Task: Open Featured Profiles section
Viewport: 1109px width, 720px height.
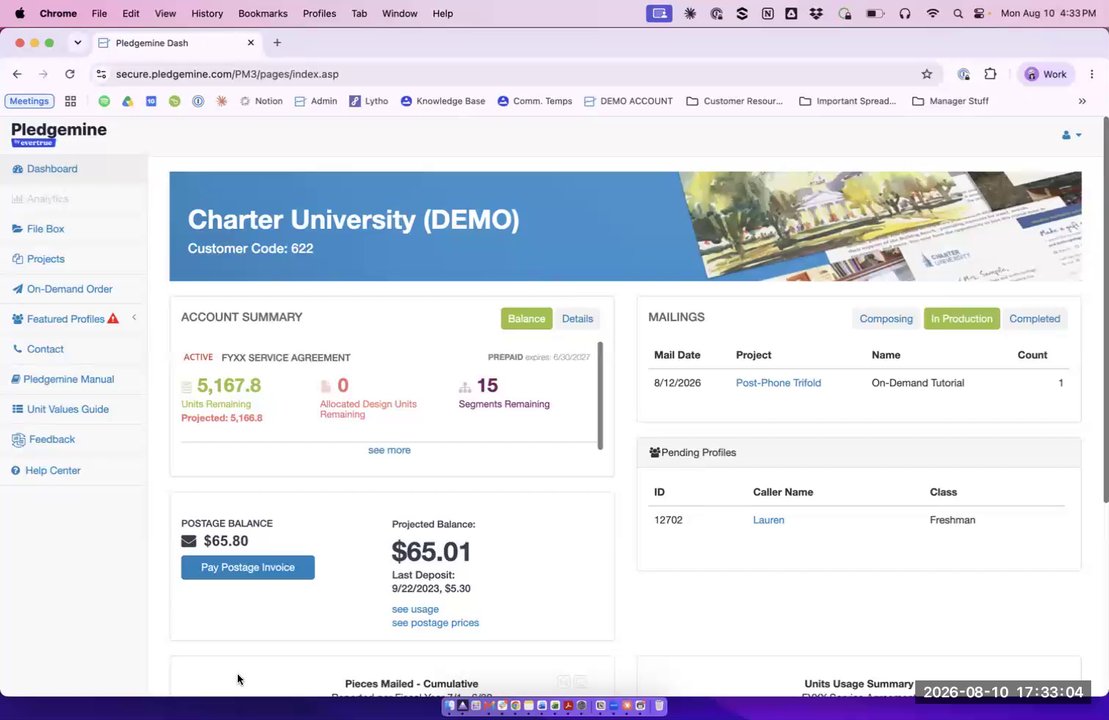Action: [58, 319]
